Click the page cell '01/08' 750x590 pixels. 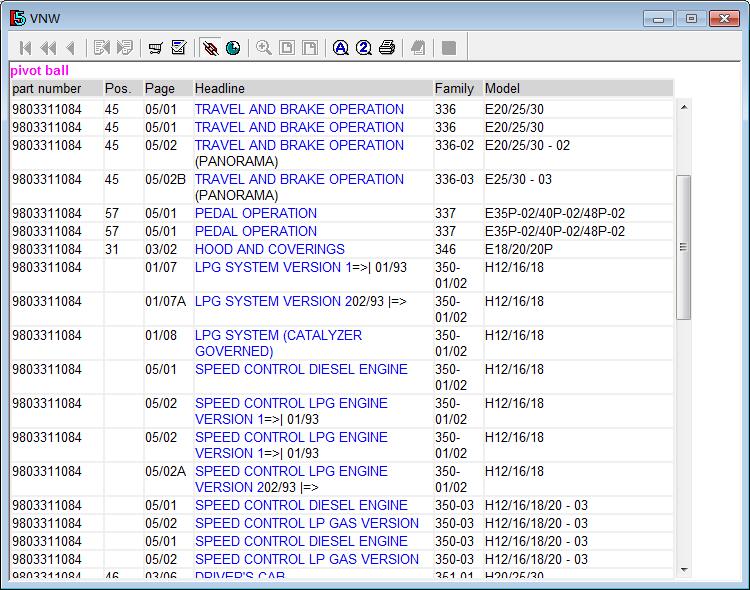point(161,335)
